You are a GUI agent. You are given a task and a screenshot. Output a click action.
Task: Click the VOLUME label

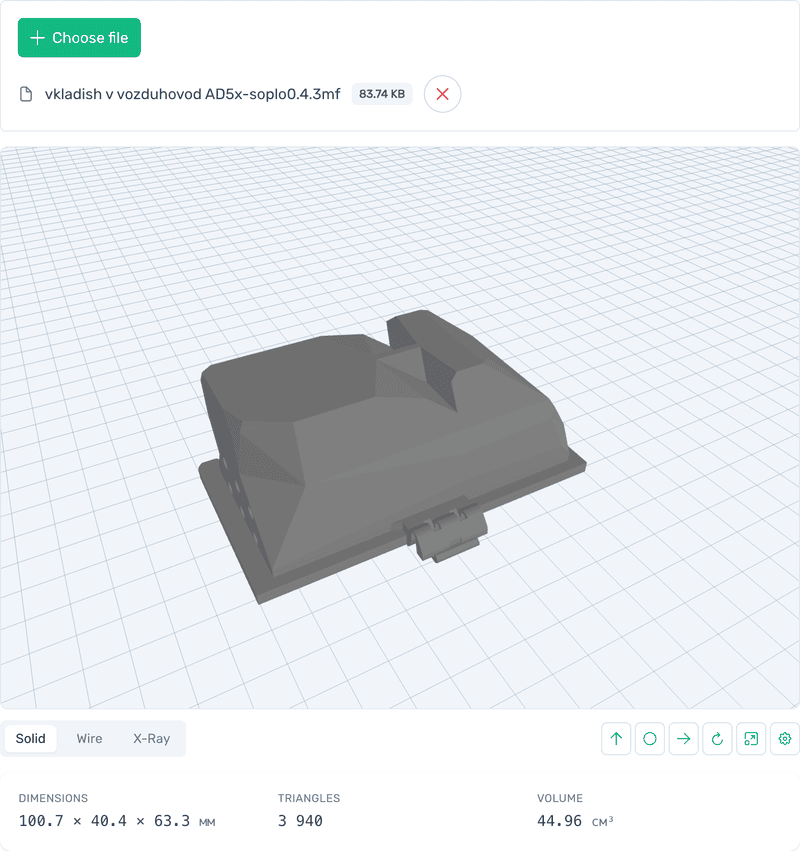click(x=560, y=798)
